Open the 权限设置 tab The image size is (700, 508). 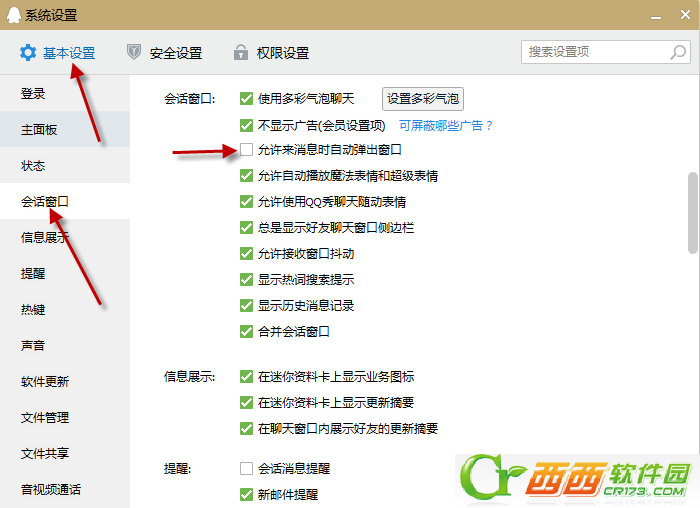[x=271, y=53]
